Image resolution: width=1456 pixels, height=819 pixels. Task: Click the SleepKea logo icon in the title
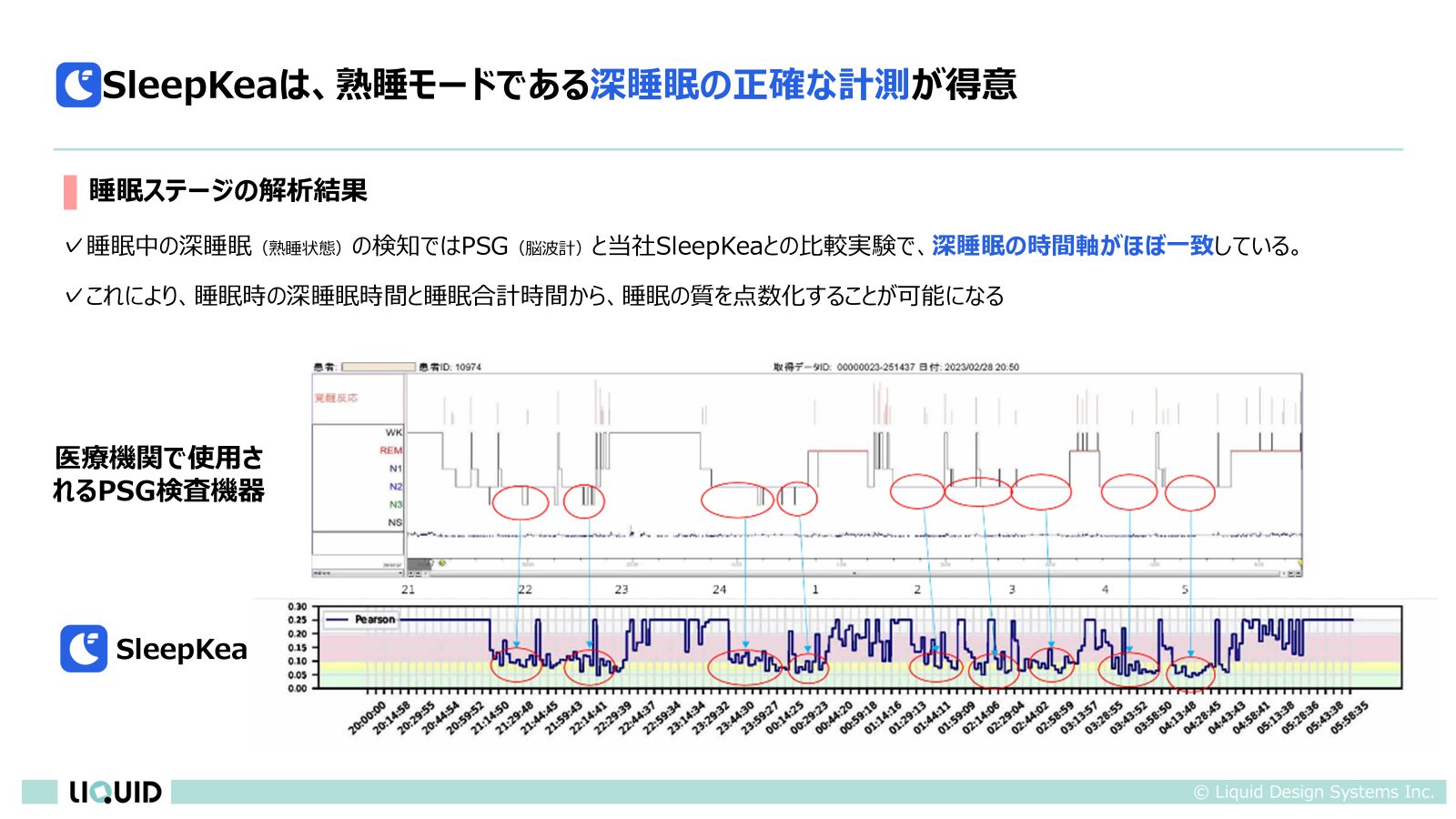pos(78,85)
